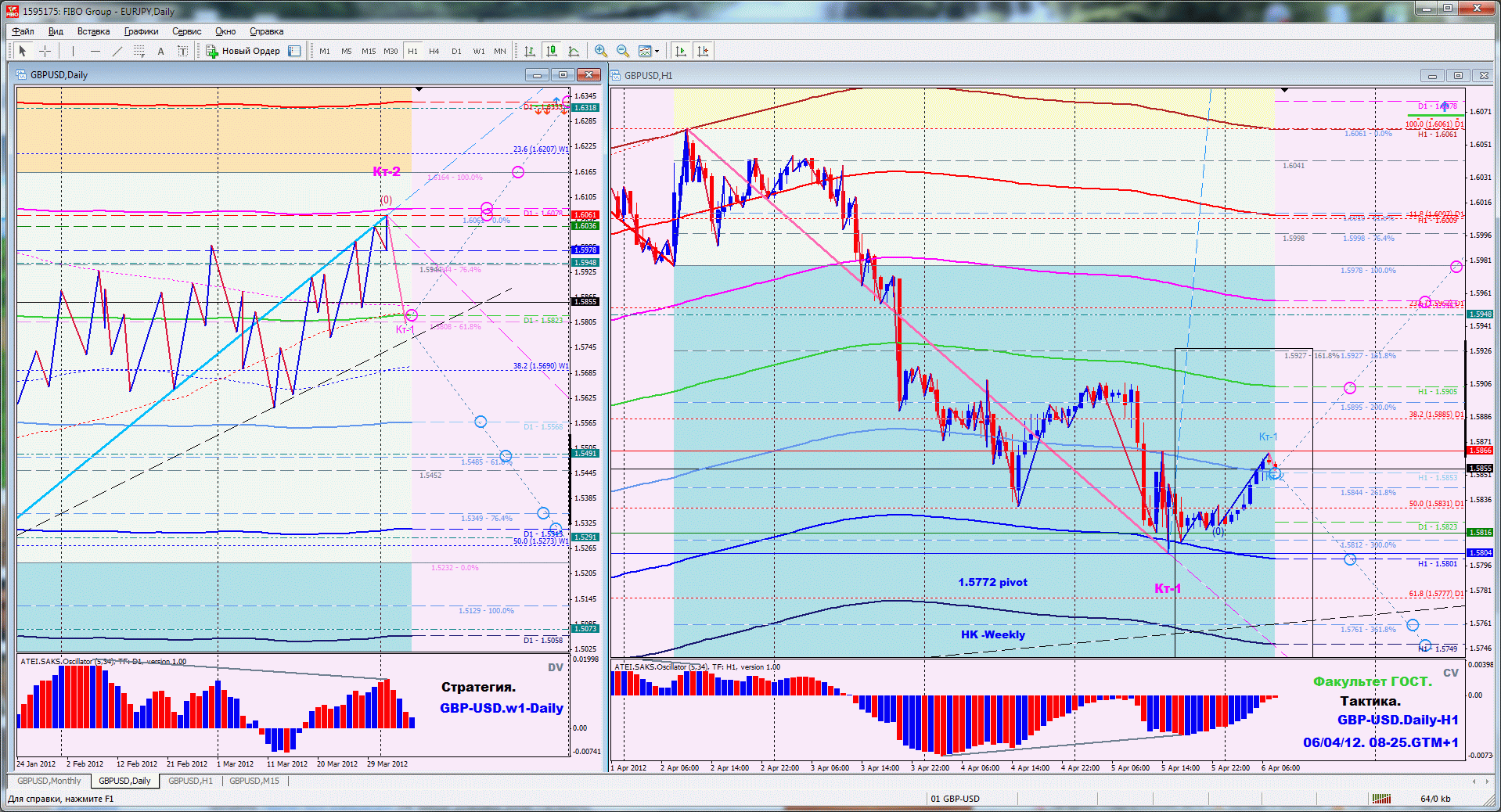Switch to GBPUSD,Monthly chart tab
The width and height of the screenshot is (1501, 812).
coord(49,781)
